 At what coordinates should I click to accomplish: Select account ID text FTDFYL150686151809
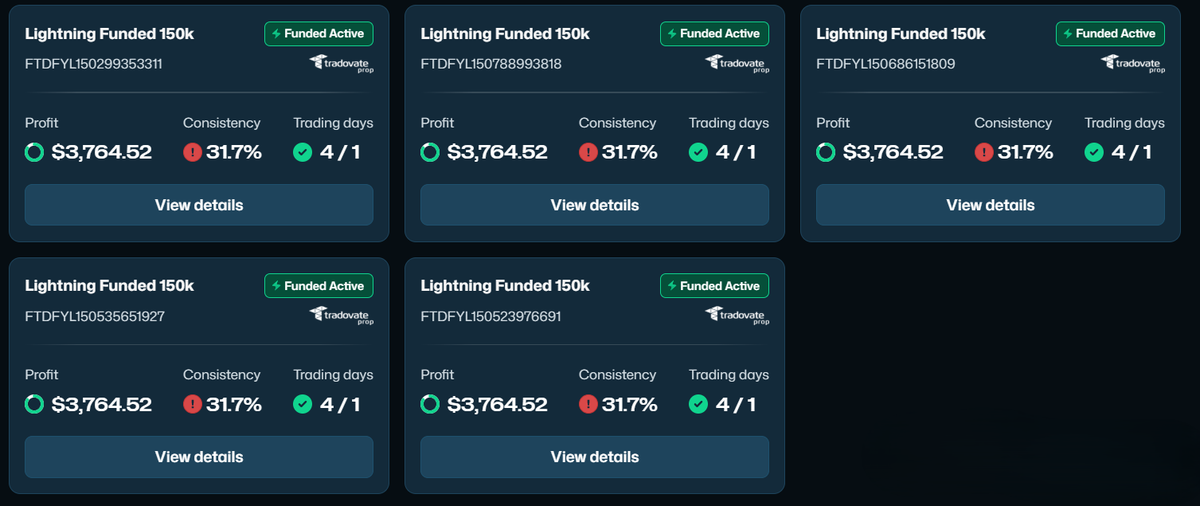[886, 64]
